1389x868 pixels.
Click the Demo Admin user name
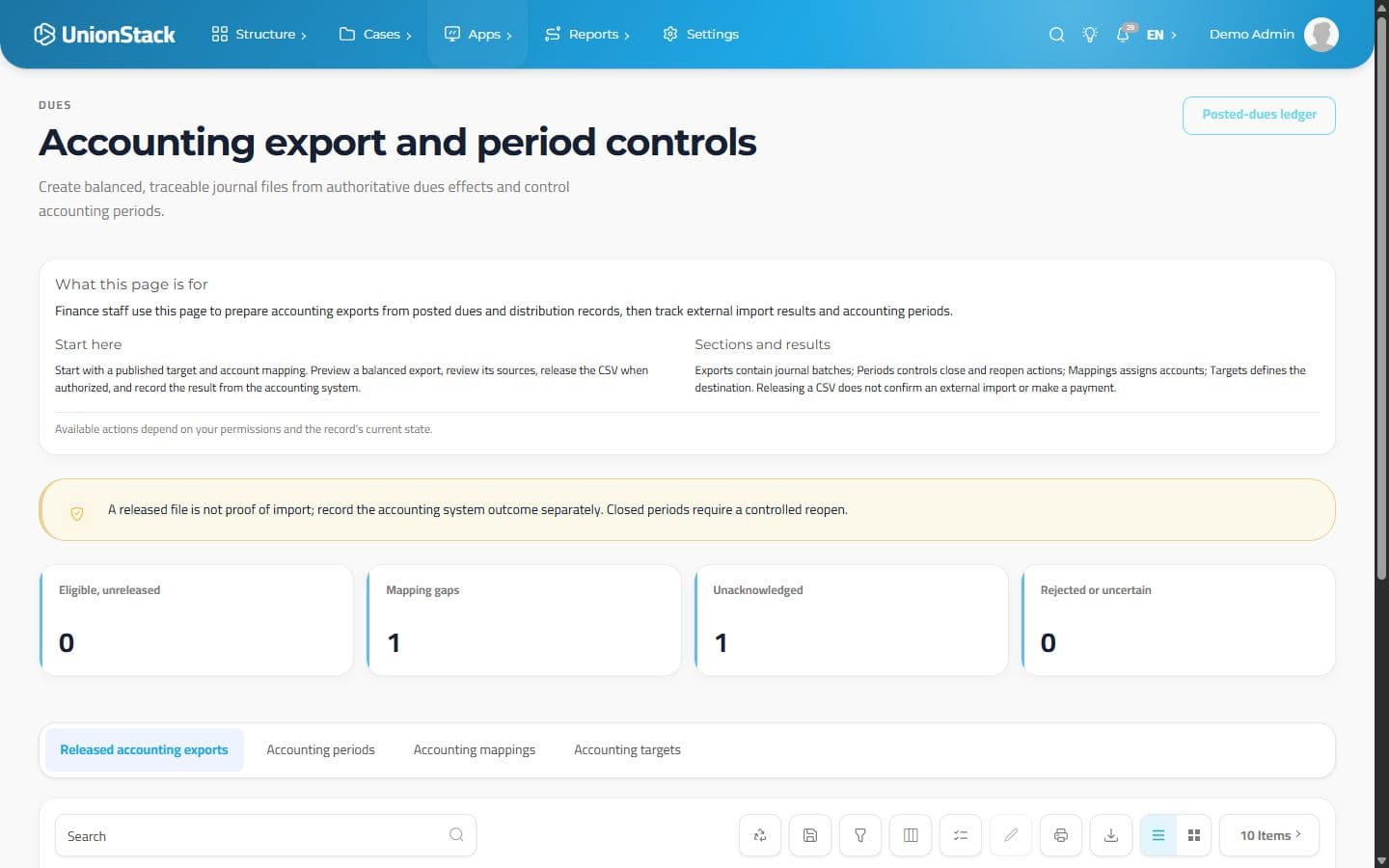(1252, 35)
